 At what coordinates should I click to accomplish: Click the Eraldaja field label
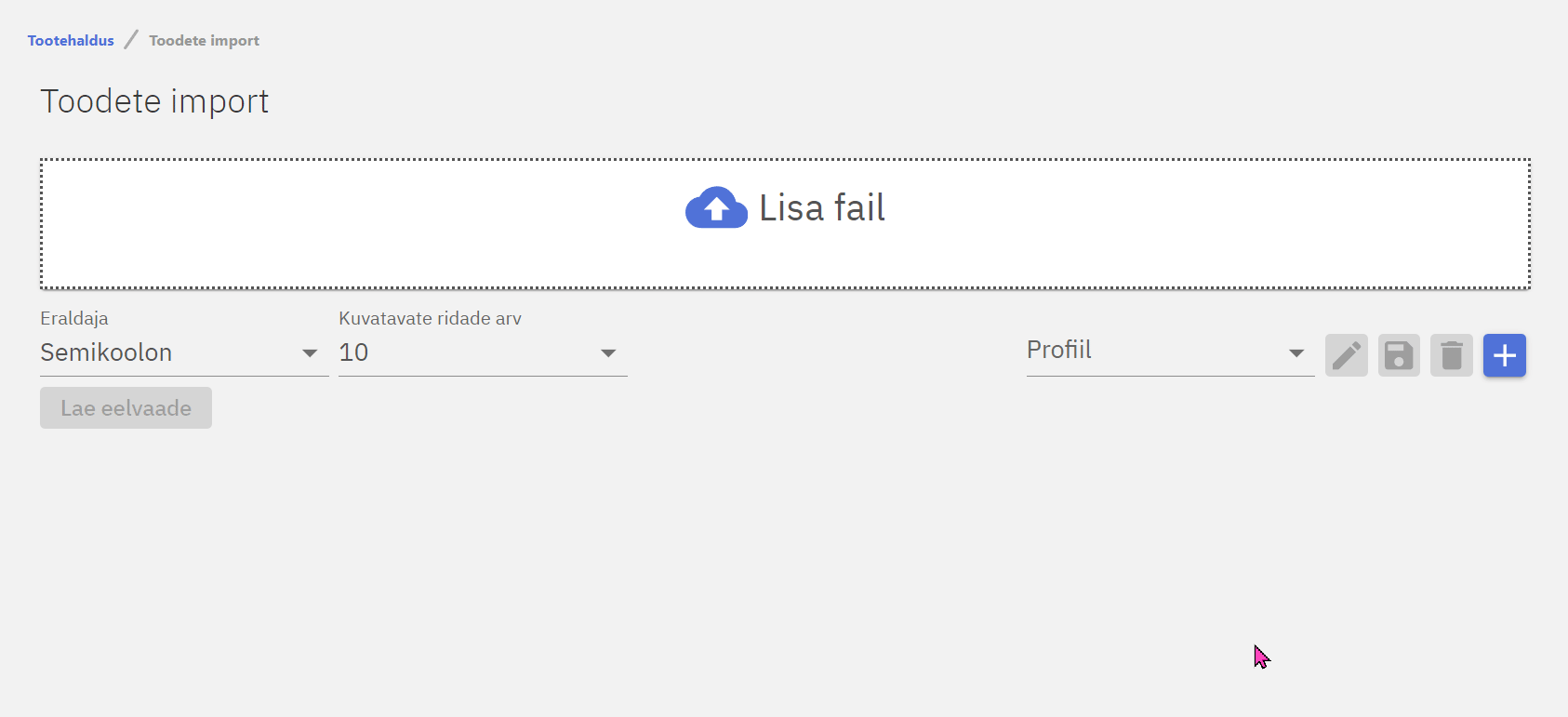click(x=74, y=318)
